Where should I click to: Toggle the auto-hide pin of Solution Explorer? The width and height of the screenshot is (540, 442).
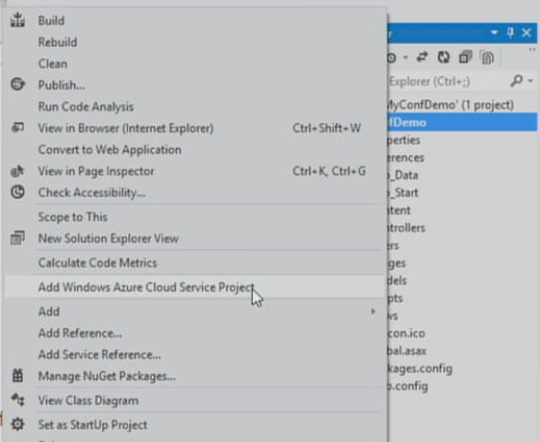pyautogui.click(x=510, y=33)
